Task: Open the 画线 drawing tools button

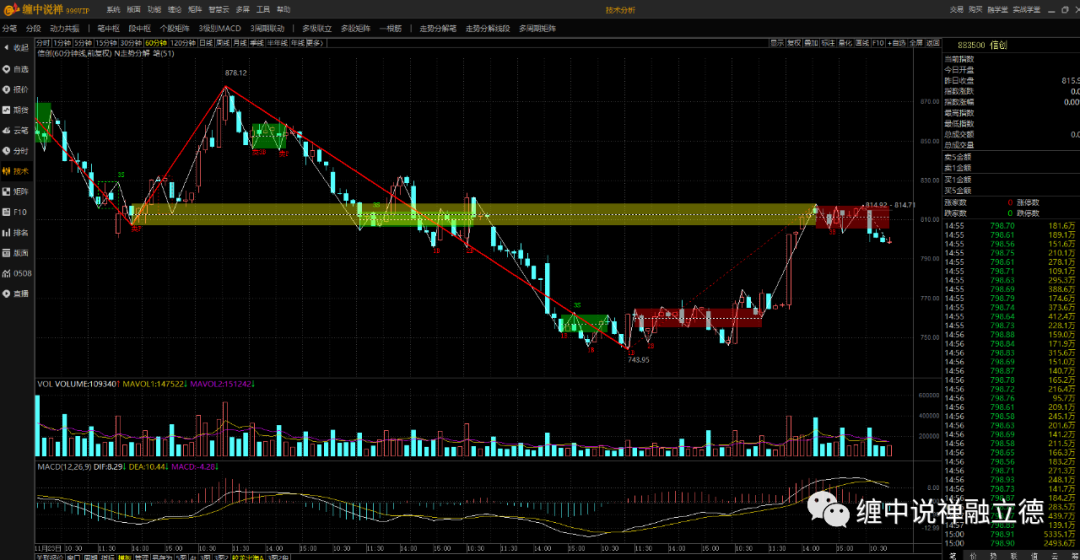Action: click(862, 43)
